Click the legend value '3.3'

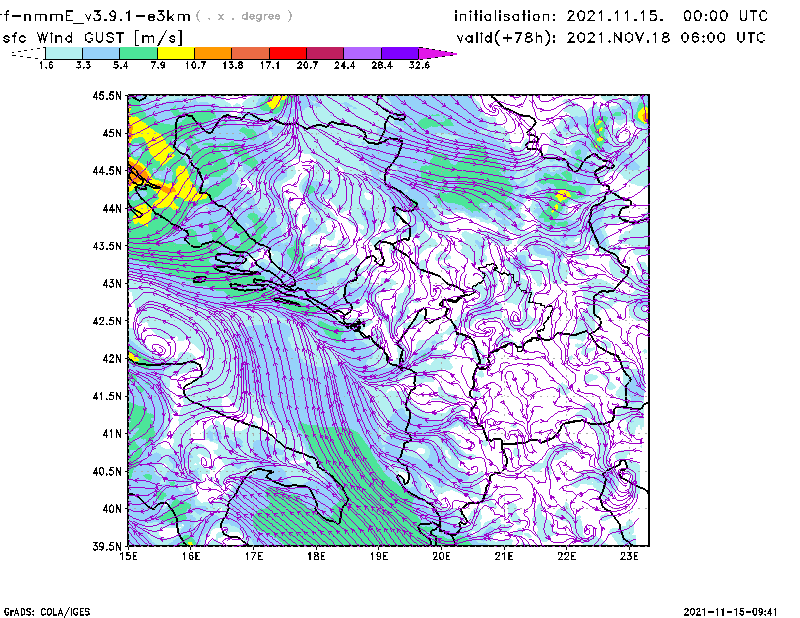coord(83,65)
